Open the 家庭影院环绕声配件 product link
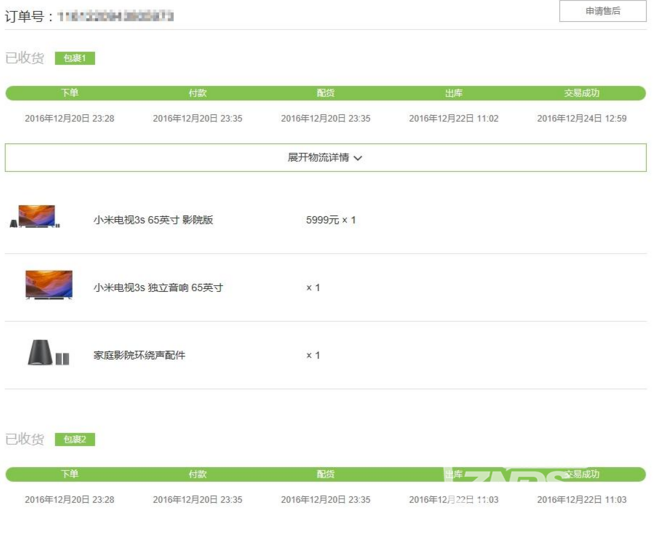 coord(140,355)
